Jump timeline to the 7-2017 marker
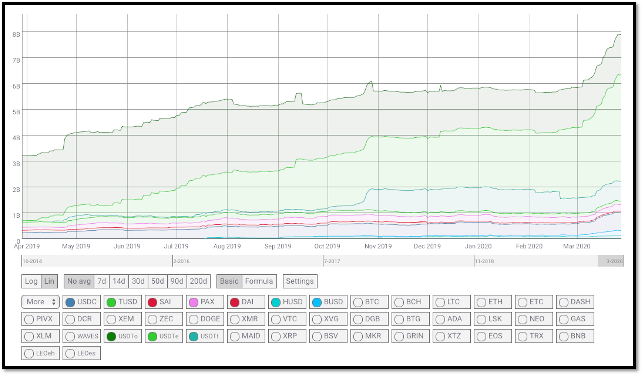This screenshot has height=376, width=643. pyautogui.click(x=332, y=261)
